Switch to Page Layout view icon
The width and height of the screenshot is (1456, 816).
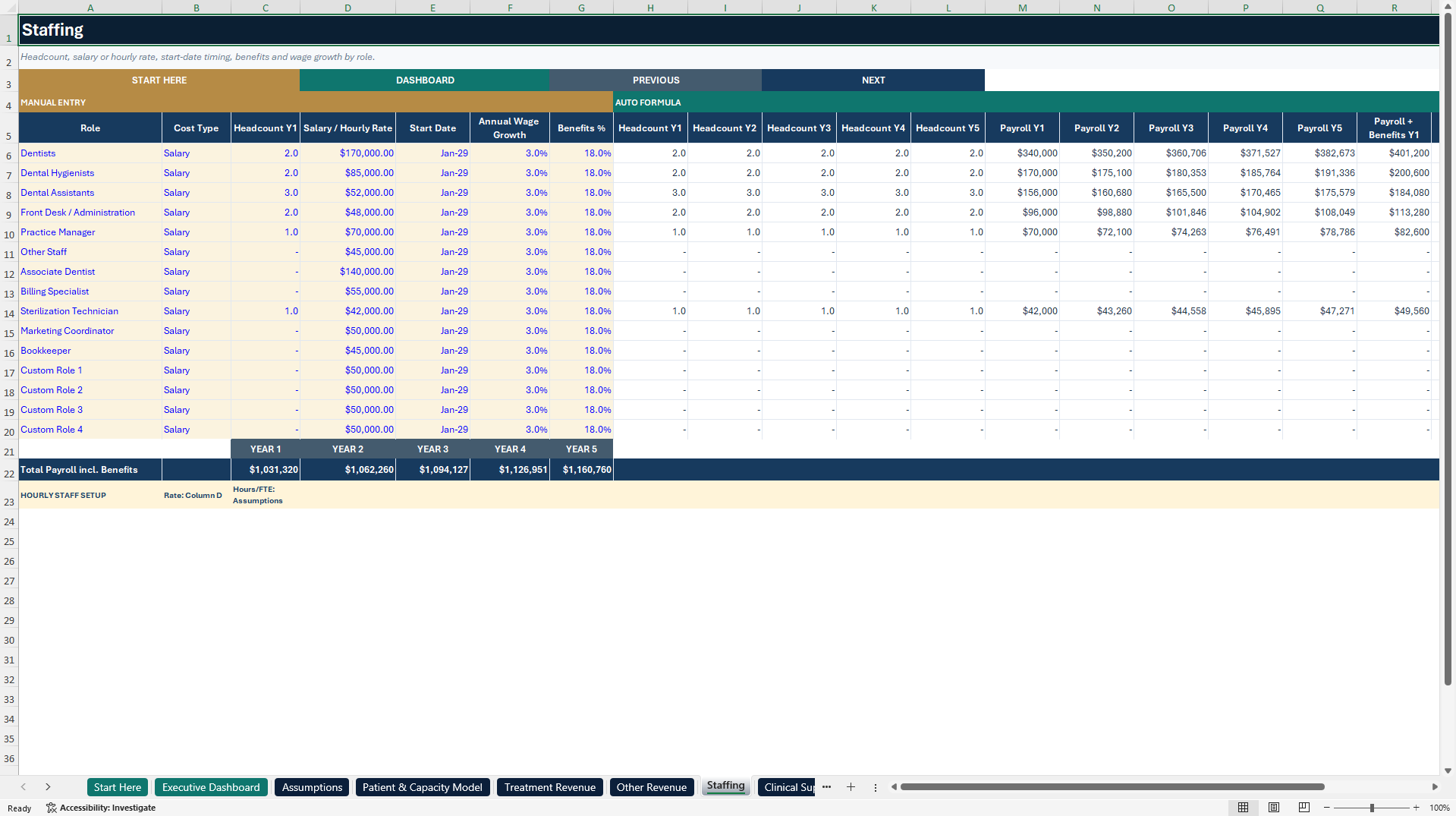(x=1274, y=808)
